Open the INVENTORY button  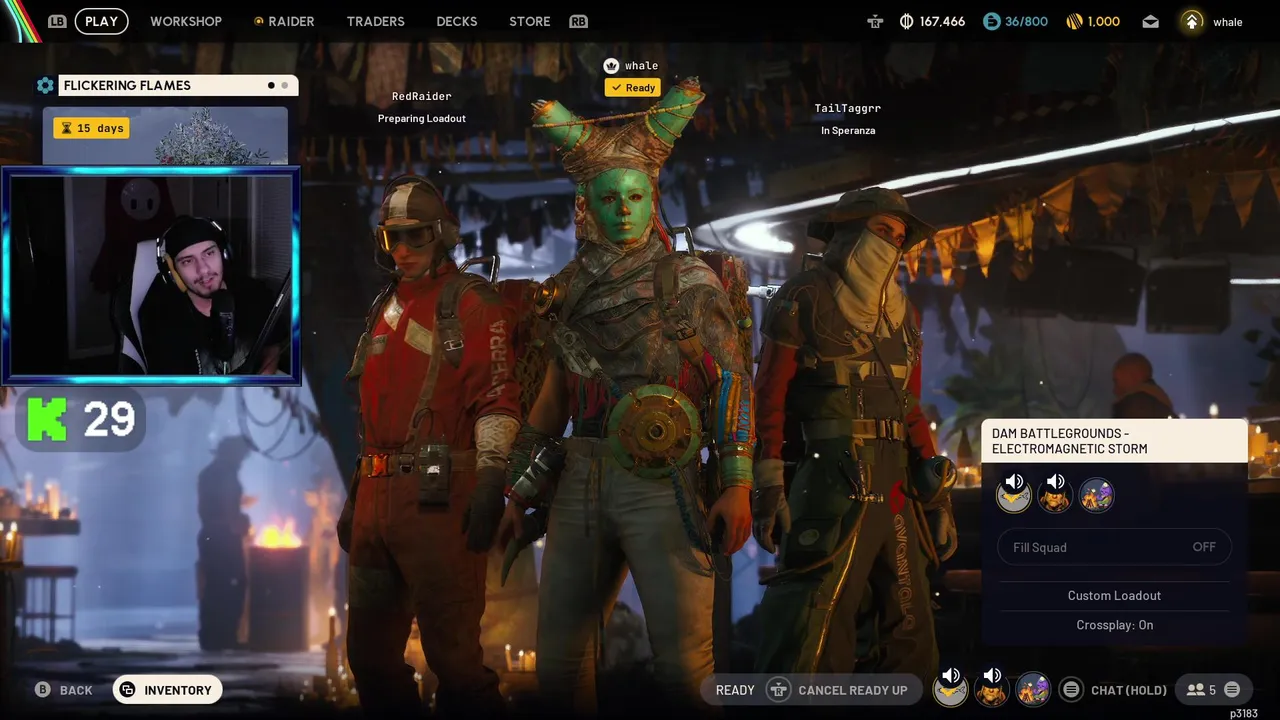coord(167,690)
